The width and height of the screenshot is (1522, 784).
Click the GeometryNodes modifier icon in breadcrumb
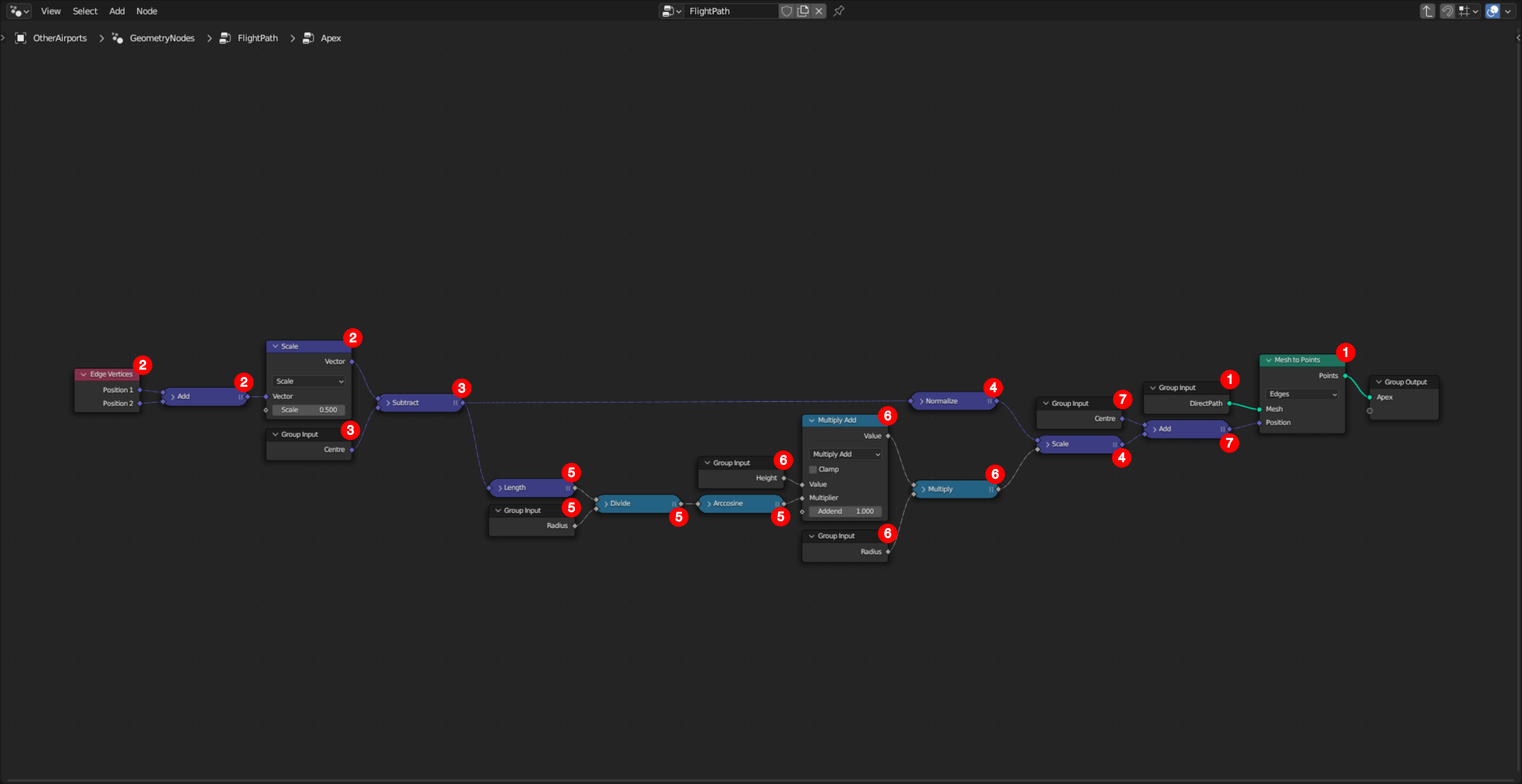click(117, 38)
